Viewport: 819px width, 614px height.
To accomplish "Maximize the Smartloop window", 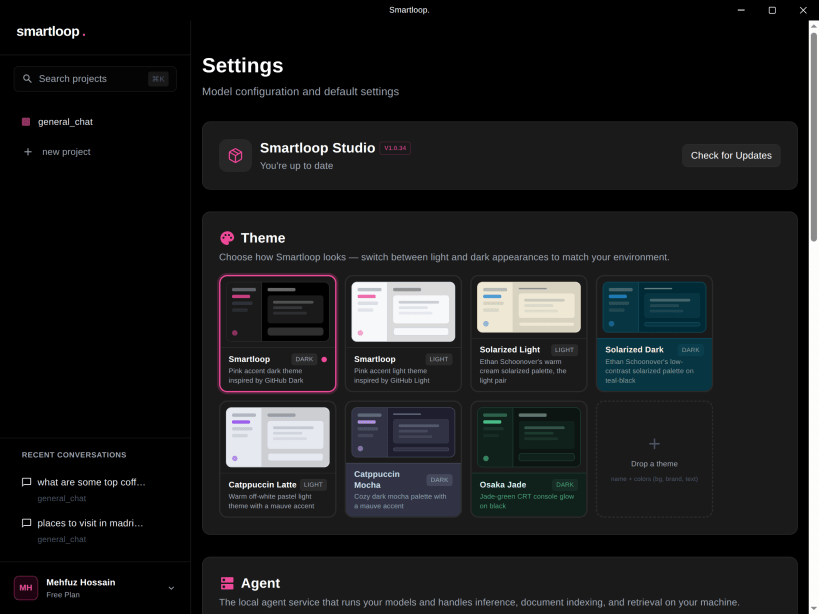I will (772, 10).
